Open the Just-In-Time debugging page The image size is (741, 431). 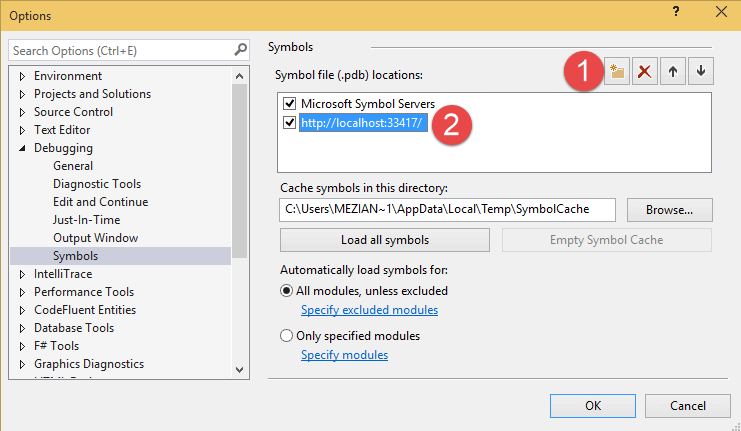87,220
